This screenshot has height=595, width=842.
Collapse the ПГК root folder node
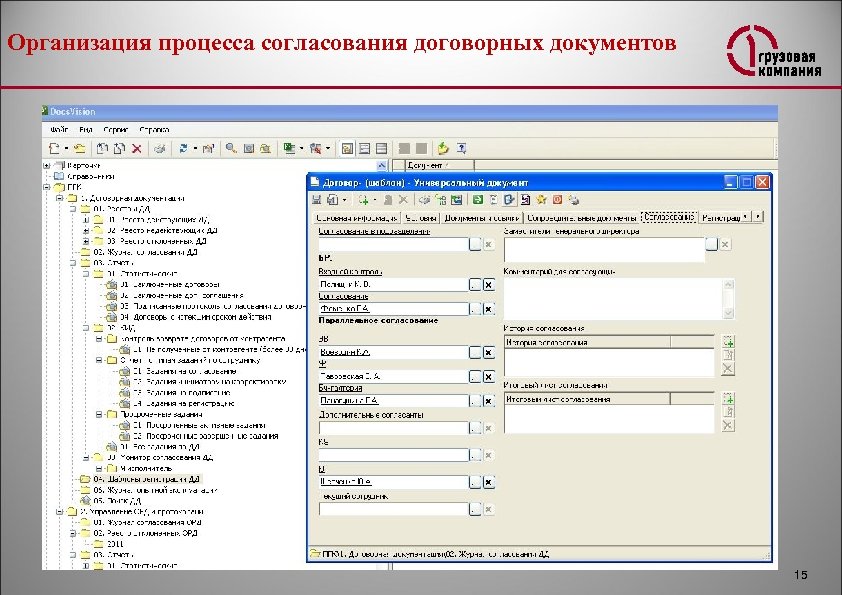click(47, 187)
